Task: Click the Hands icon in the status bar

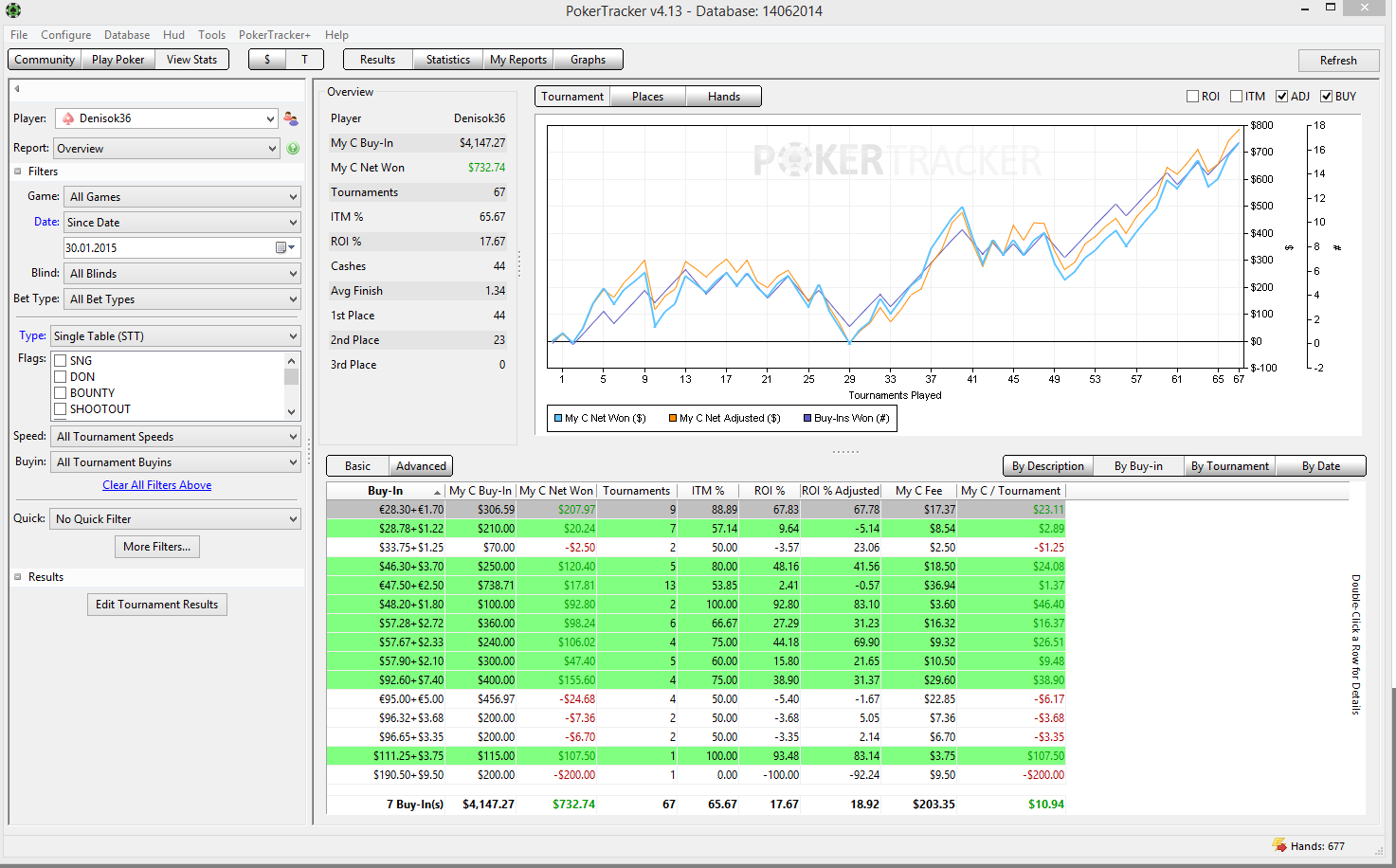Action: click(1279, 845)
